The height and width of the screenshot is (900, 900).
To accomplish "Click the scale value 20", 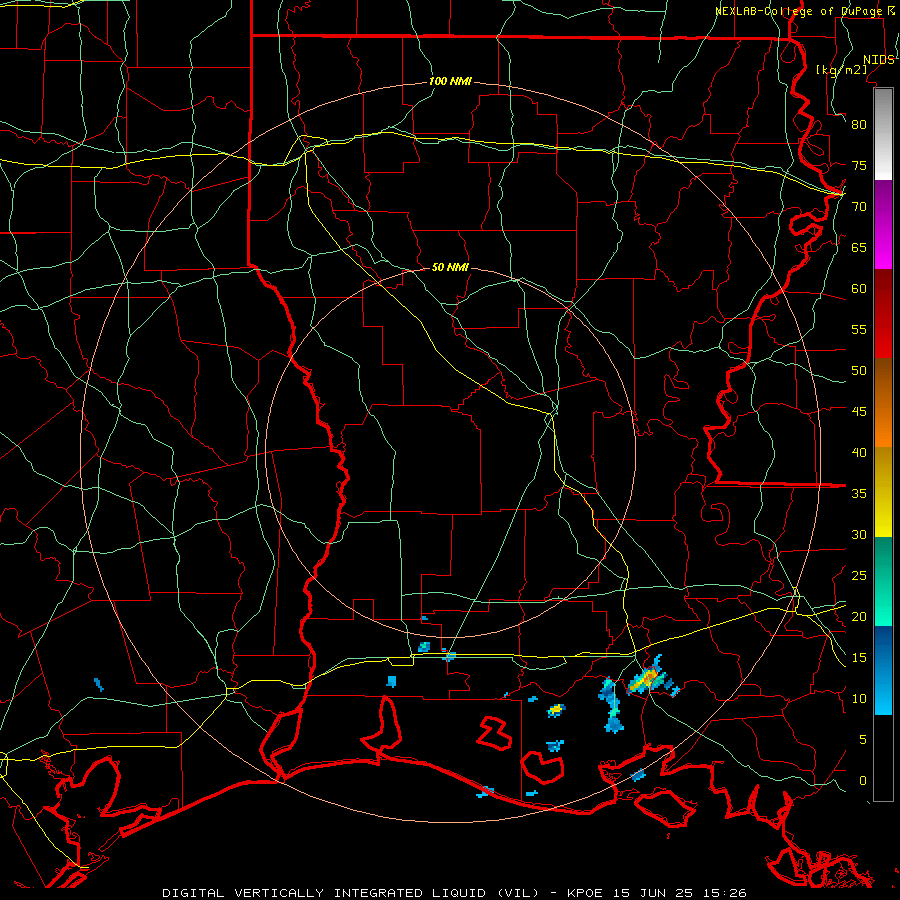I will click(859, 616).
